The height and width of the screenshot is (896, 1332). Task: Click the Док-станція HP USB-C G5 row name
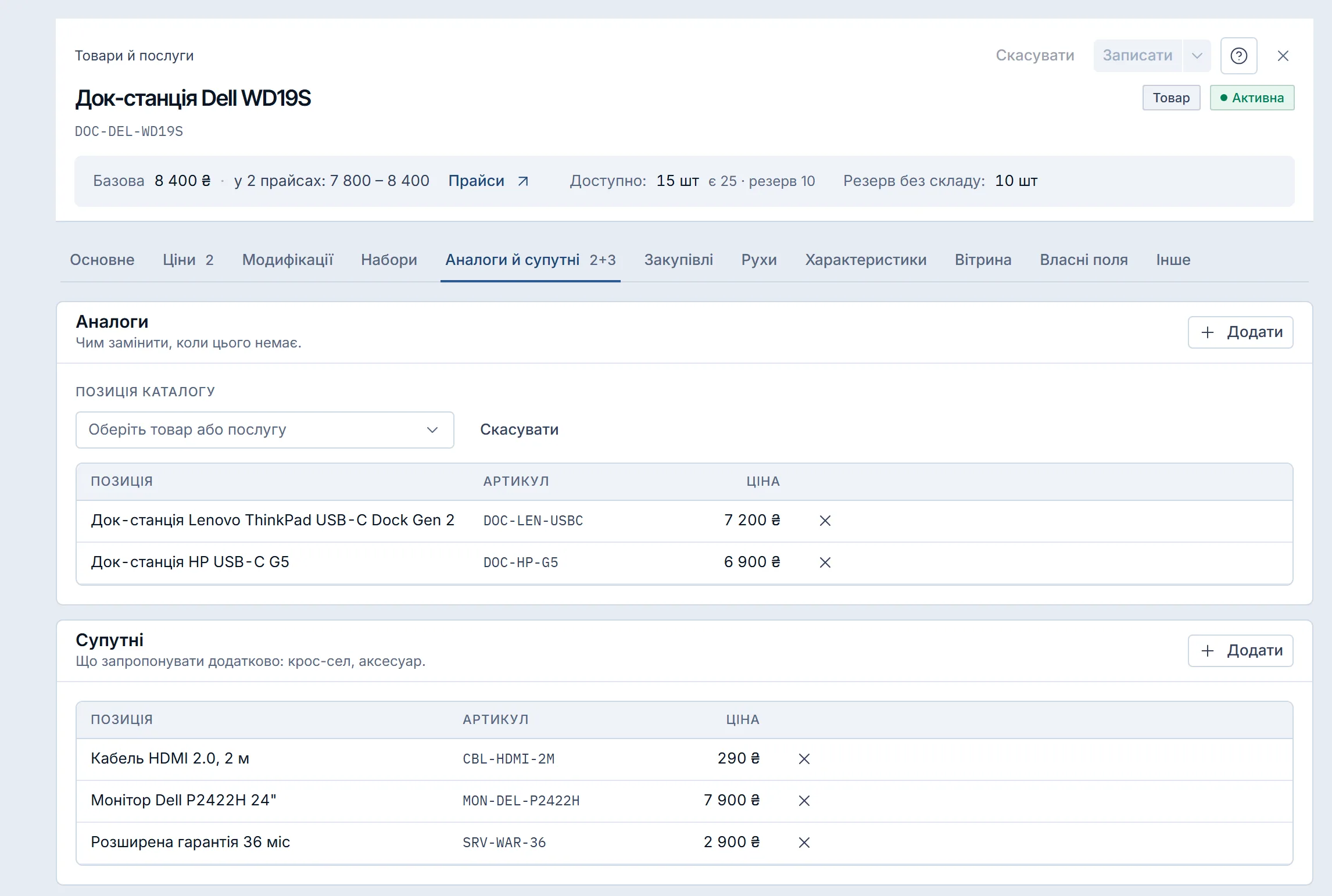coord(190,562)
